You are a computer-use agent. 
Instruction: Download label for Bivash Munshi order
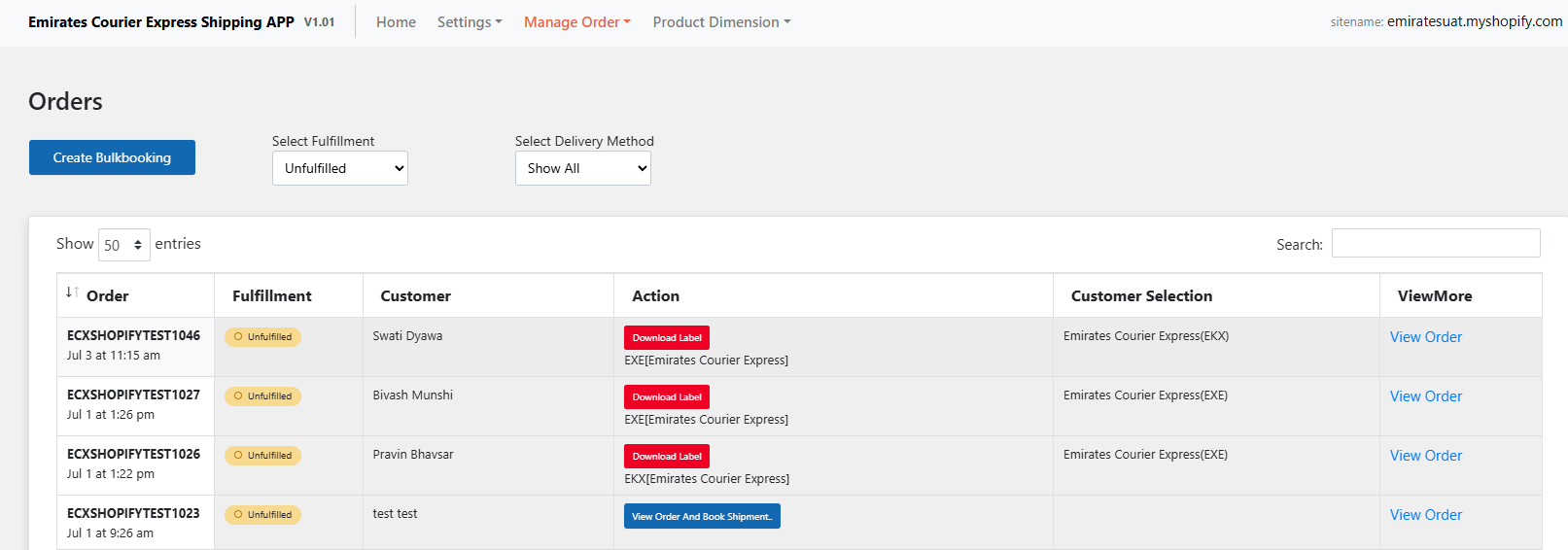tap(667, 397)
